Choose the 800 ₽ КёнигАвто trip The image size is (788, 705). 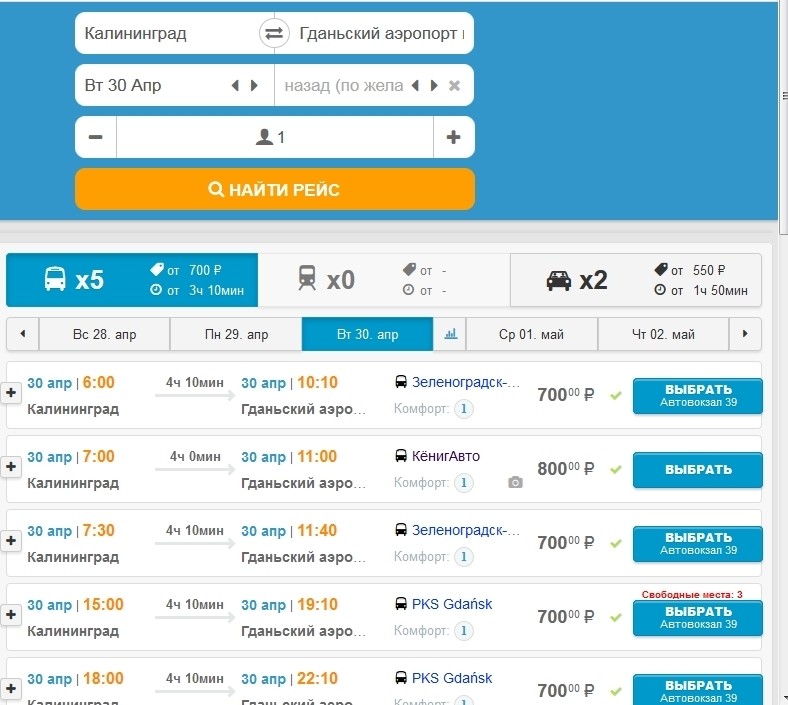697,469
